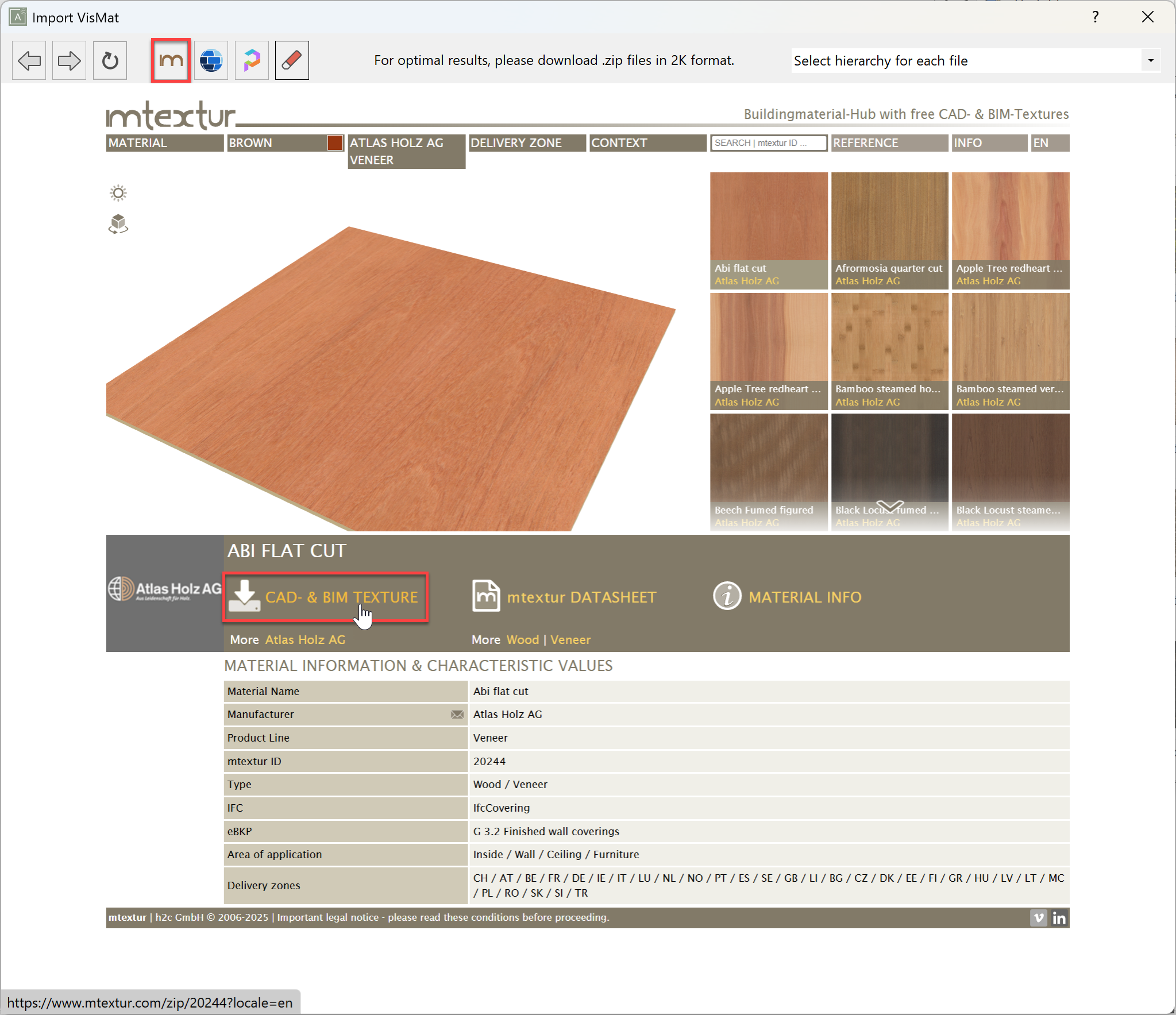Image resolution: width=1176 pixels, height=1015 pixels.
Task: Open the LinkedIn icon in the footer
Action: 1060,918
